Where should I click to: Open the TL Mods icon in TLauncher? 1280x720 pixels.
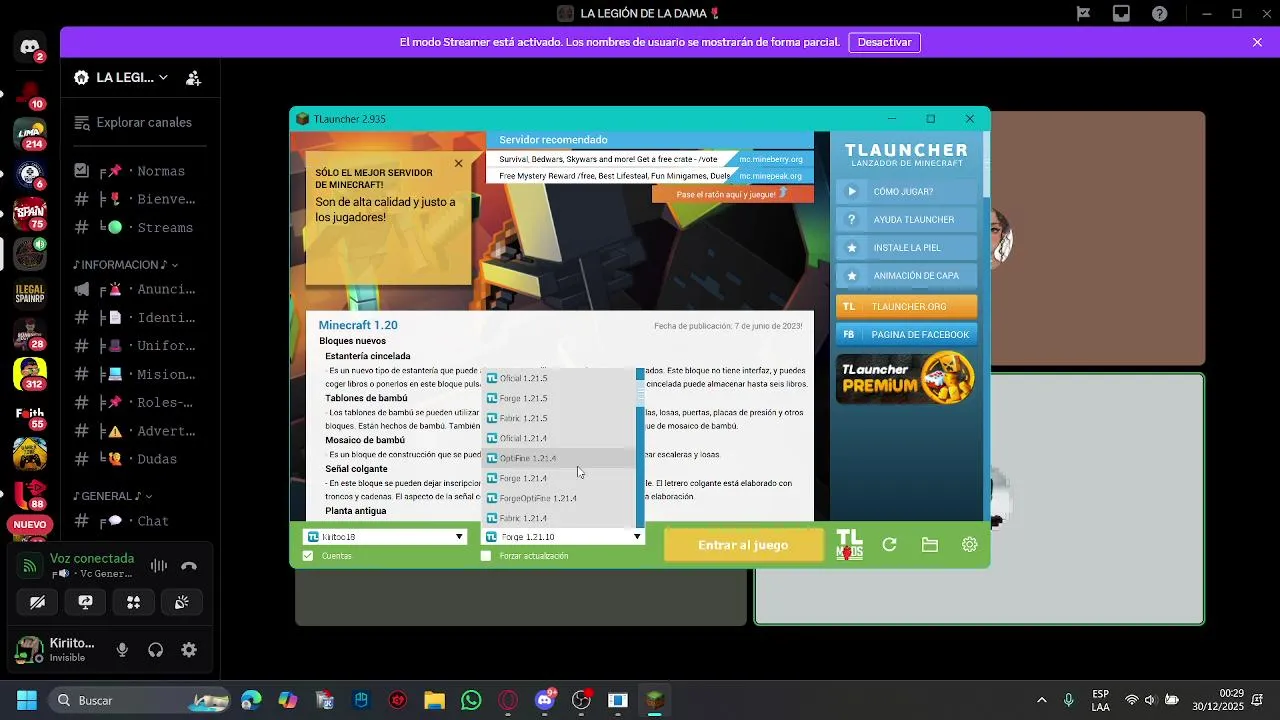849,545
